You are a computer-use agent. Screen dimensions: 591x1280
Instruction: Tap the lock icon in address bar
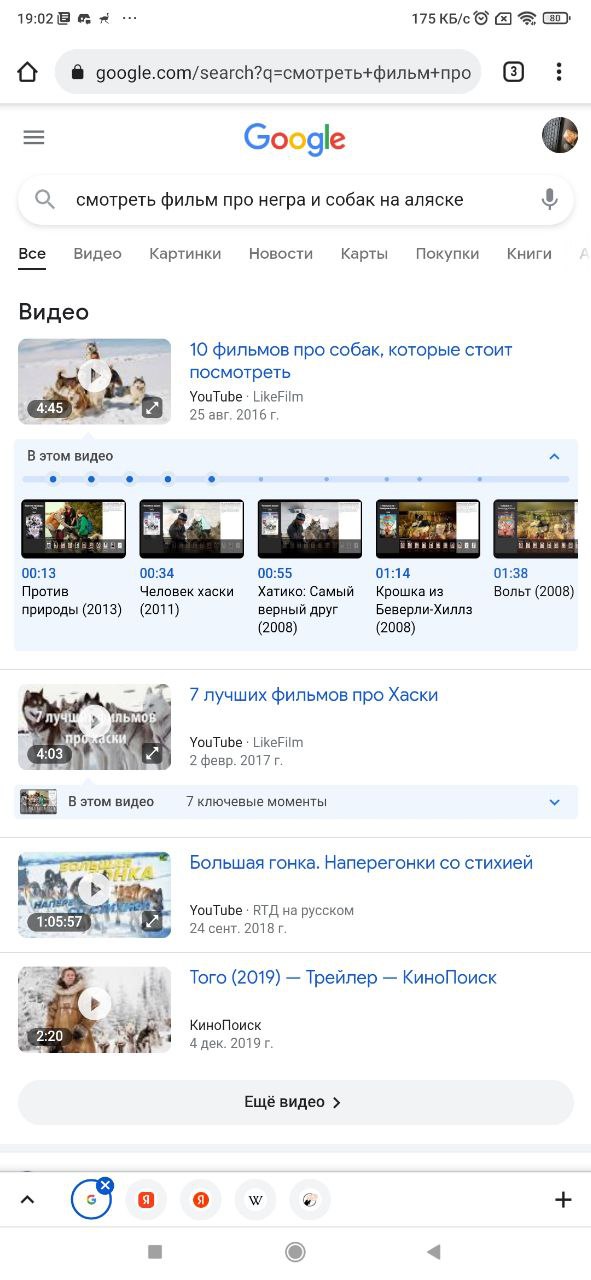click(x=77, y=73)
